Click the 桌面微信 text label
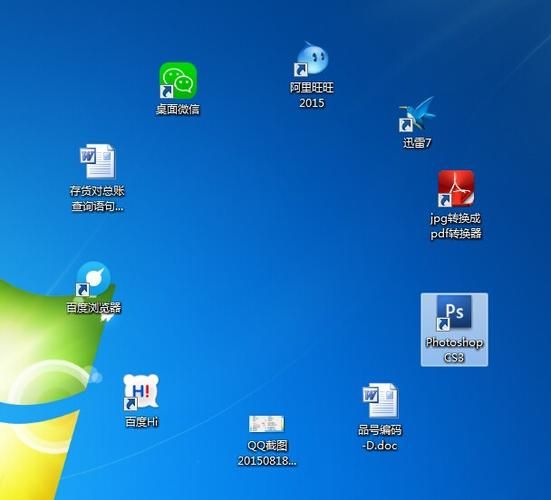 pos(178,109)
